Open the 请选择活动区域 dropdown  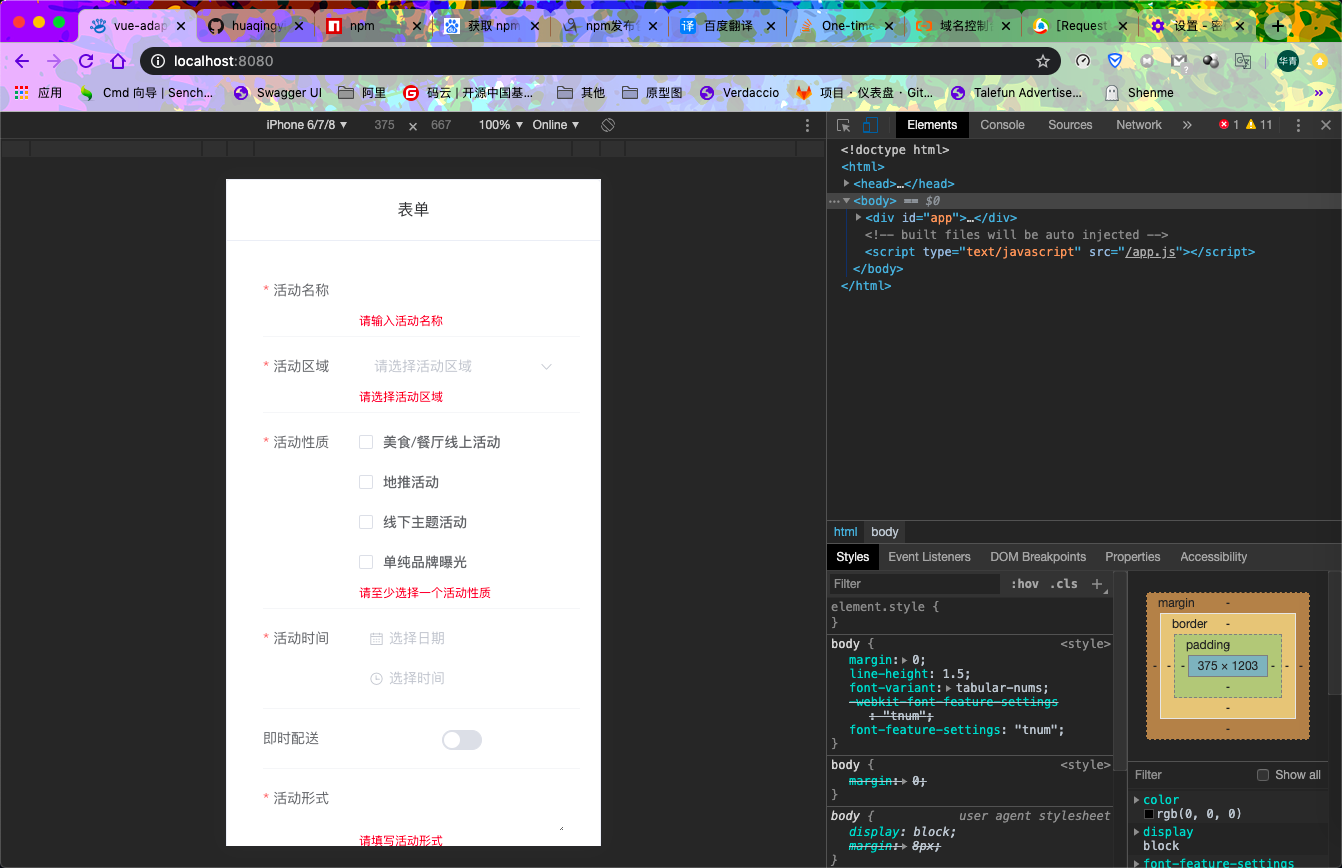pyautogui.click(x=462, y=366)
